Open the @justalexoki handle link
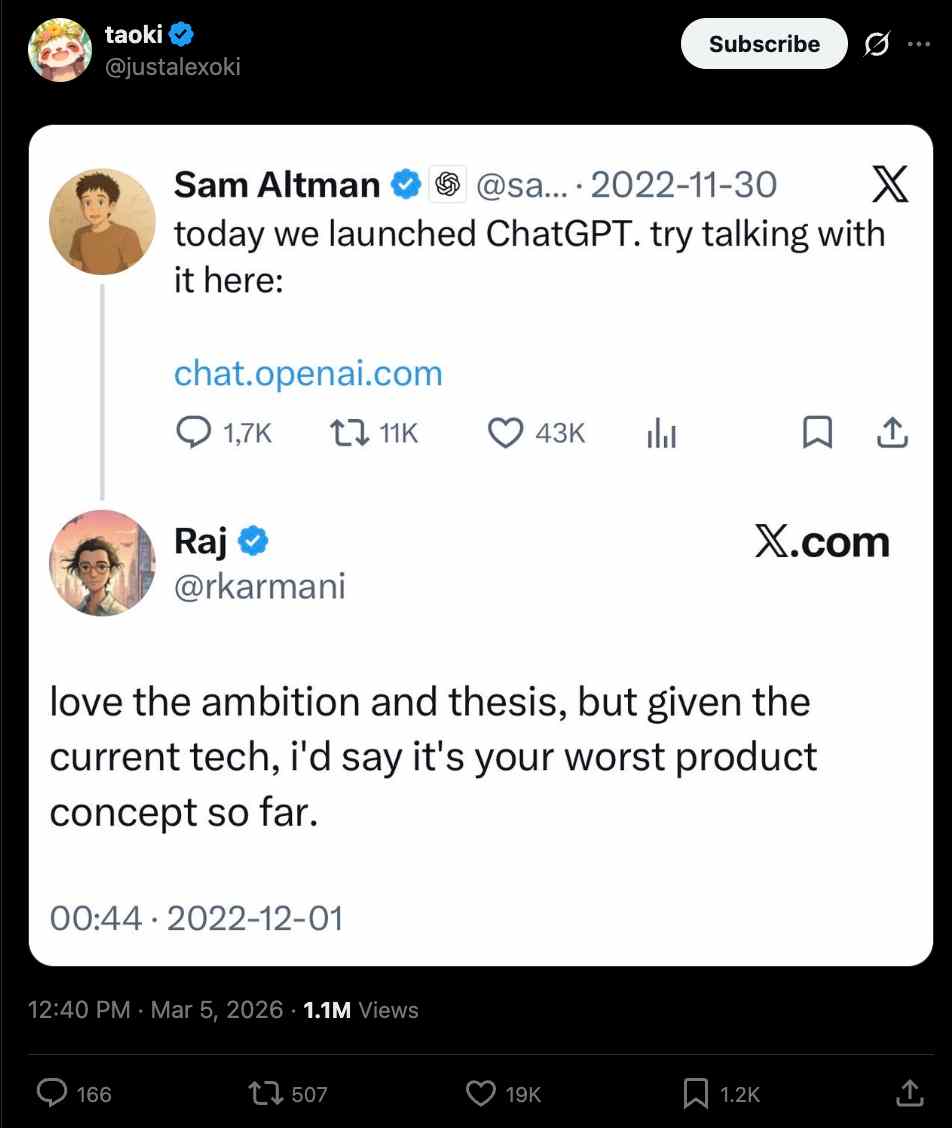Screen dimensions: 952x1128 [172, 67]
